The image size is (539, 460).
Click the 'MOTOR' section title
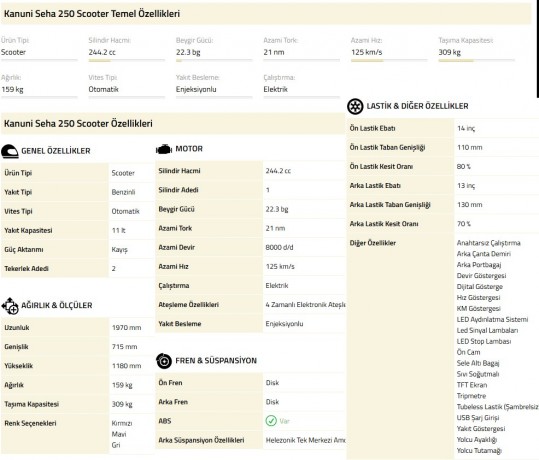coord(189,149)
